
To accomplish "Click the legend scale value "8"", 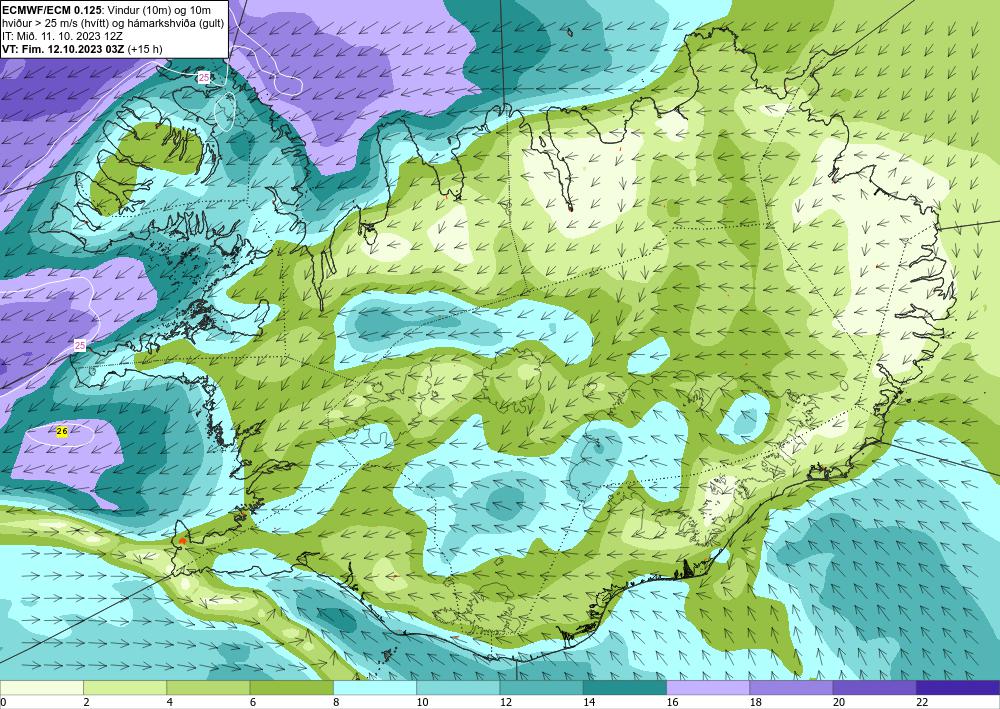I will click(x=336, y=702).
